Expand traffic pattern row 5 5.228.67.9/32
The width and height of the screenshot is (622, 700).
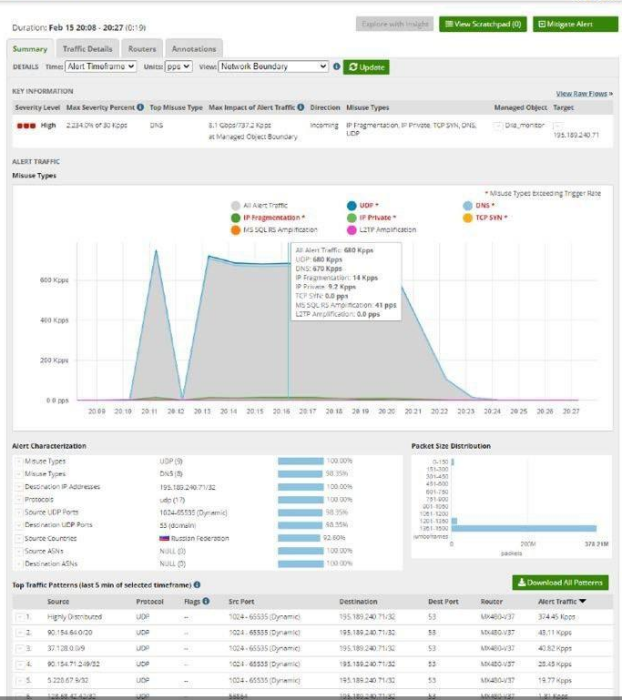point(19,680)
